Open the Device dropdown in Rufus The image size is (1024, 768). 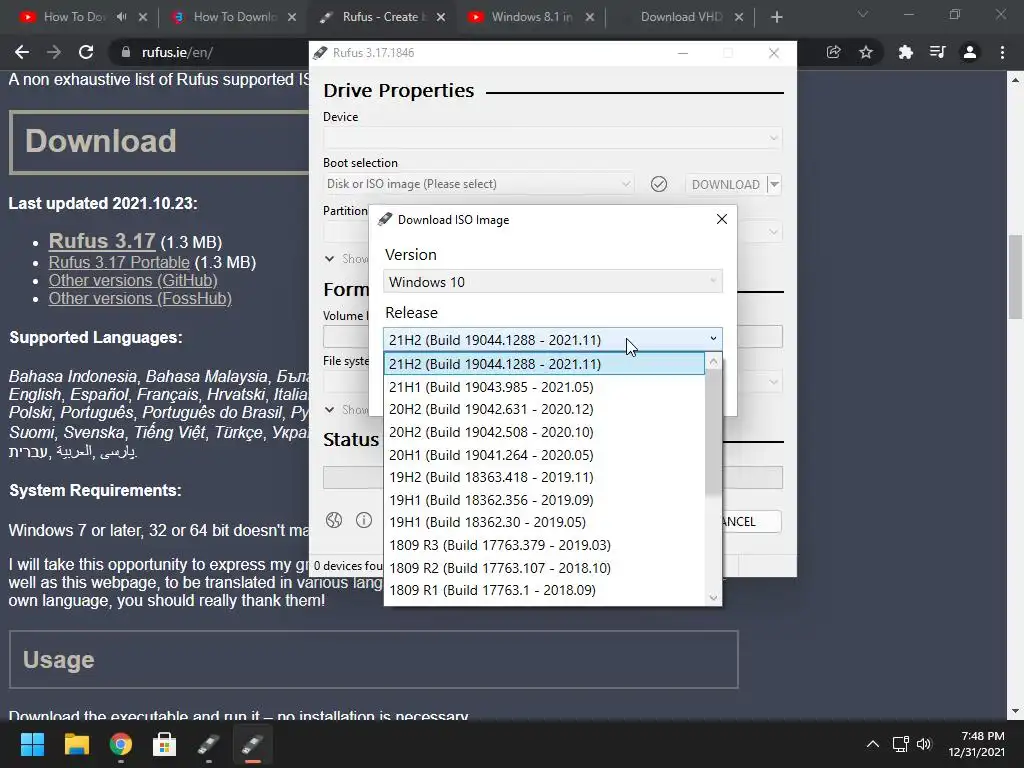[x=552, y=138]
